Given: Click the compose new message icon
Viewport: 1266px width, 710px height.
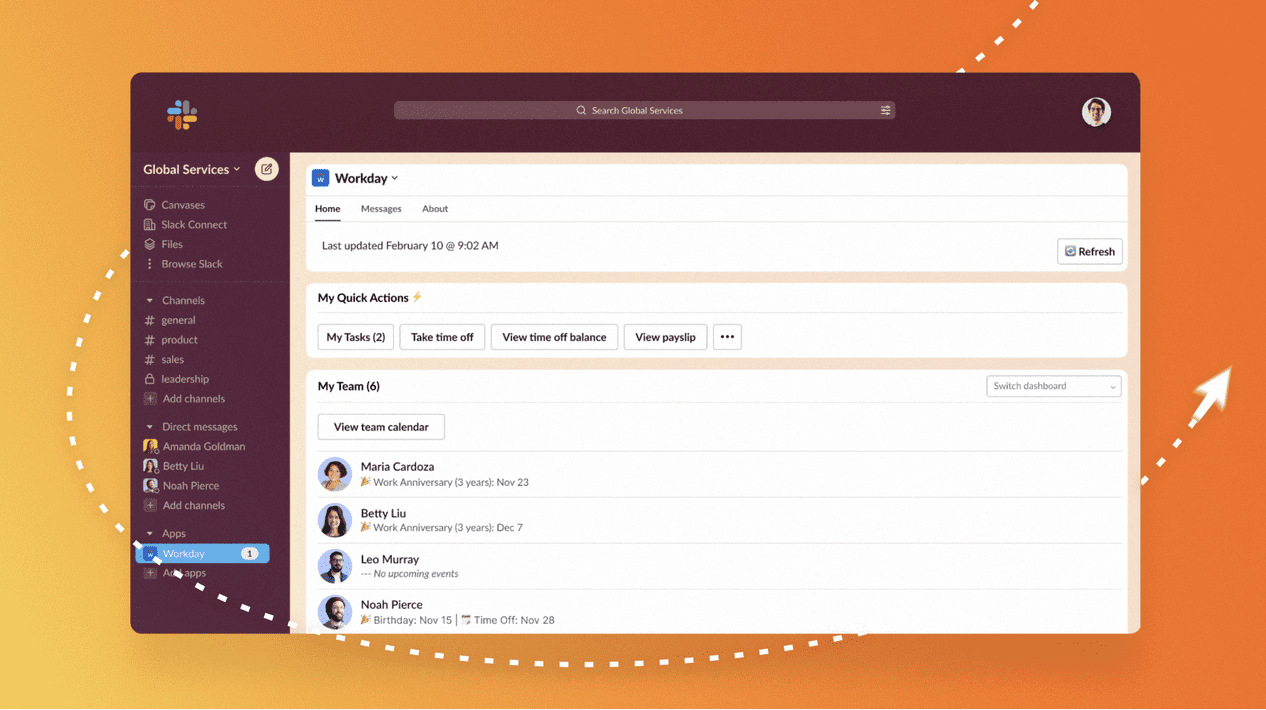Looking at the screenshot, I should tap(267, 169).
